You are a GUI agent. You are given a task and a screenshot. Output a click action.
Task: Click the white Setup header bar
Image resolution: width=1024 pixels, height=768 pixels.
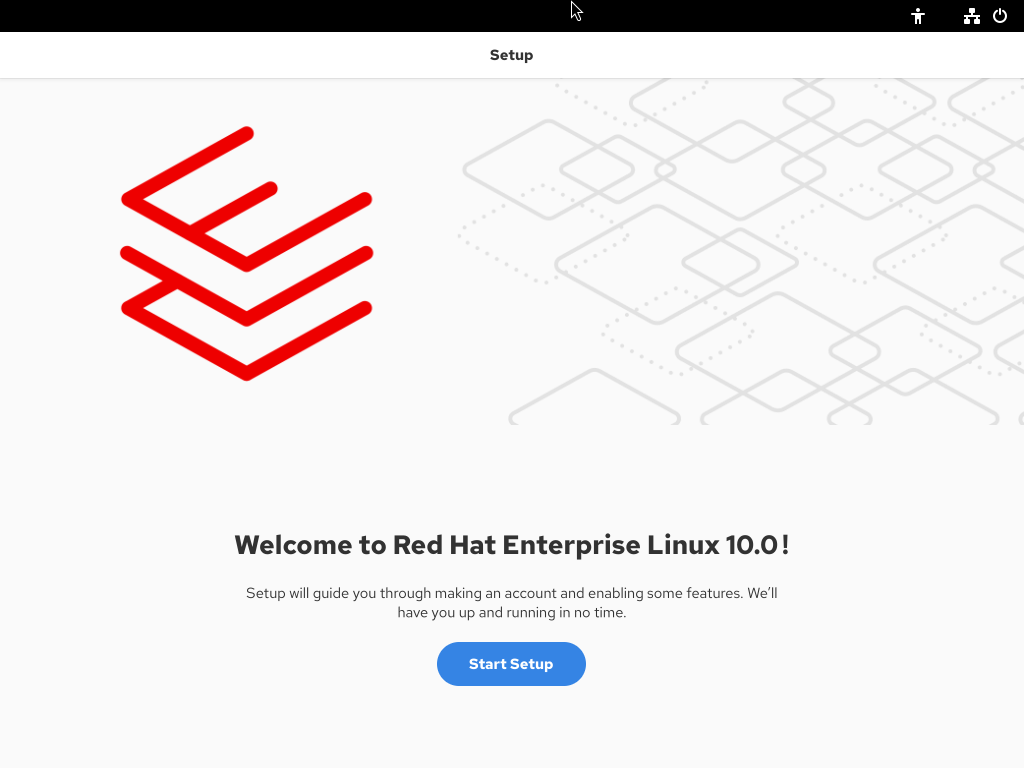[x=512, y=55]
